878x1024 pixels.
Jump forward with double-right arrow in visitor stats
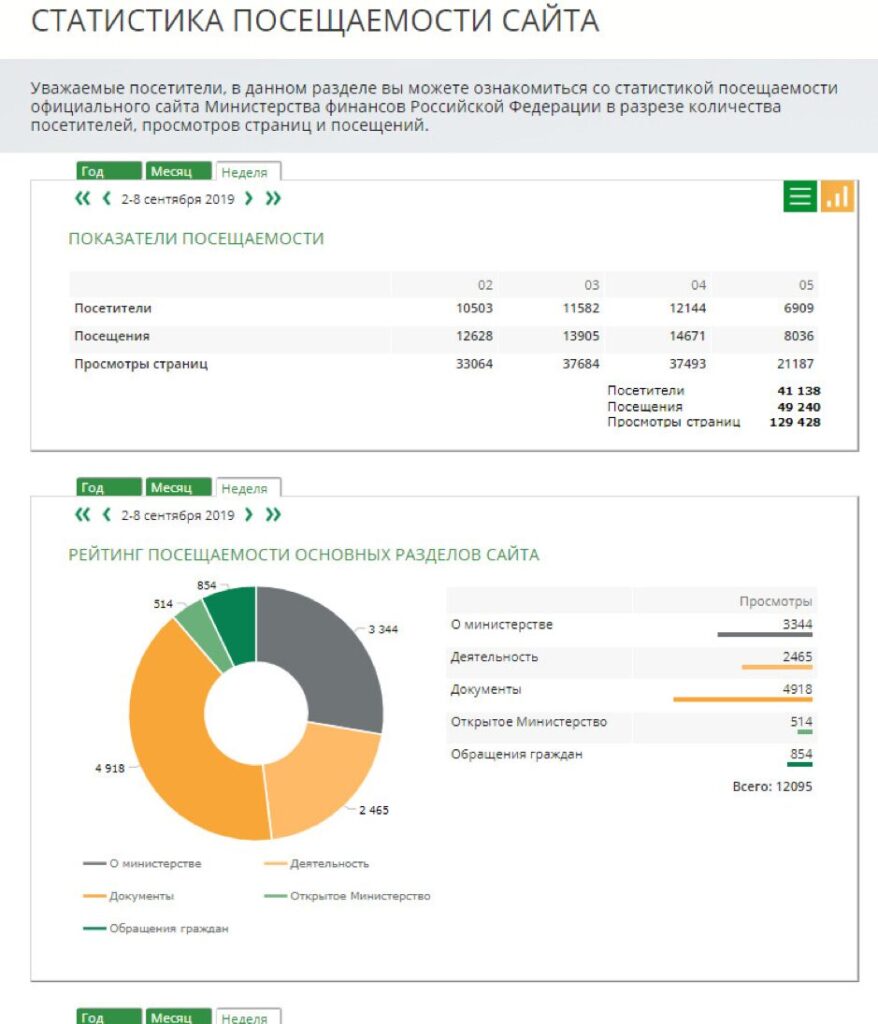pos(272,199)
